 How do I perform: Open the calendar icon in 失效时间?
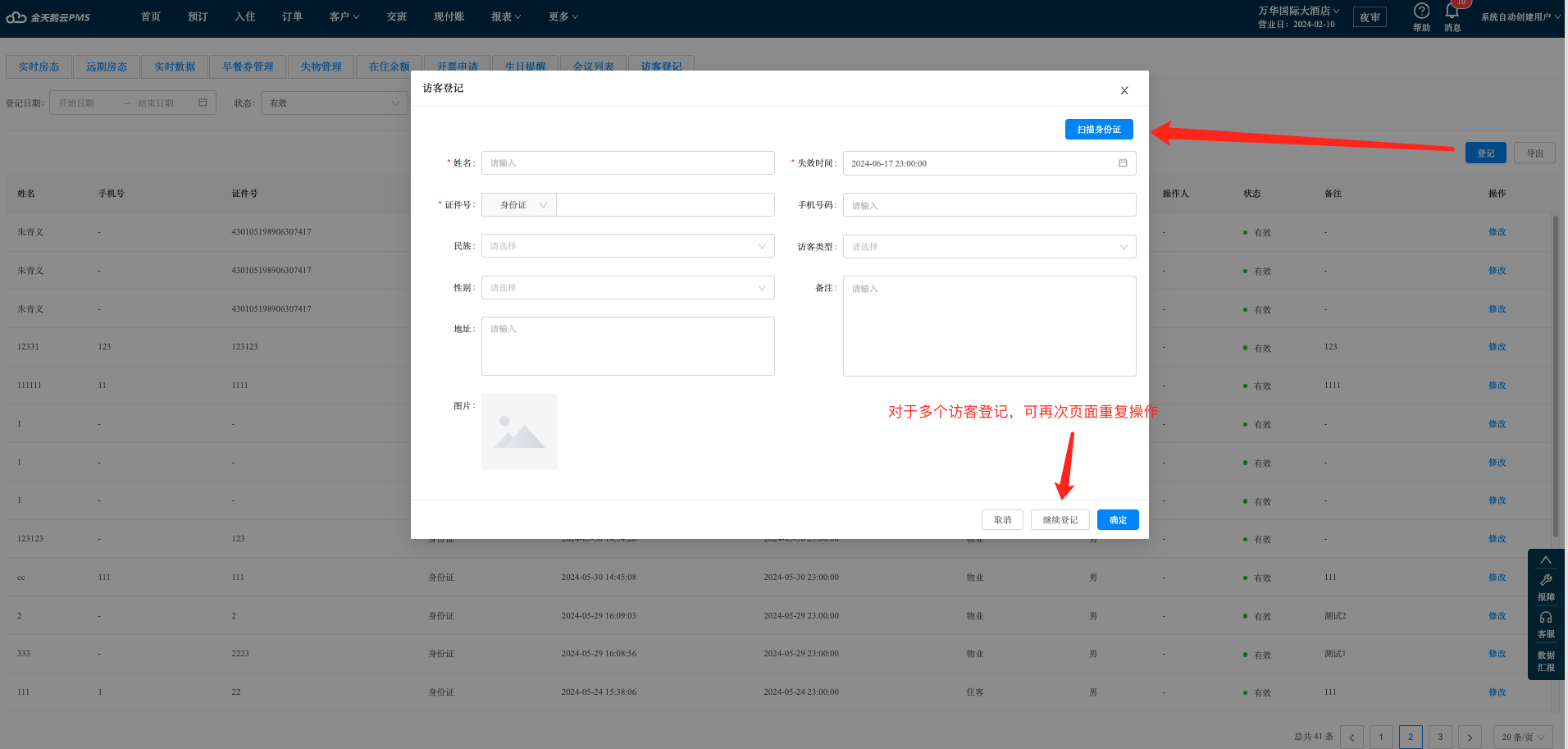(1123, 163)
